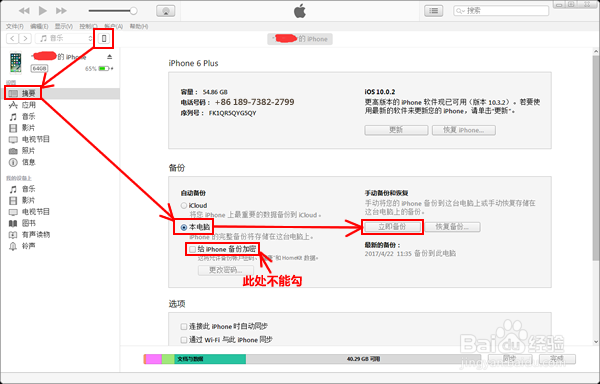Click the iOS 10.0.2 version text

point(380,92)
